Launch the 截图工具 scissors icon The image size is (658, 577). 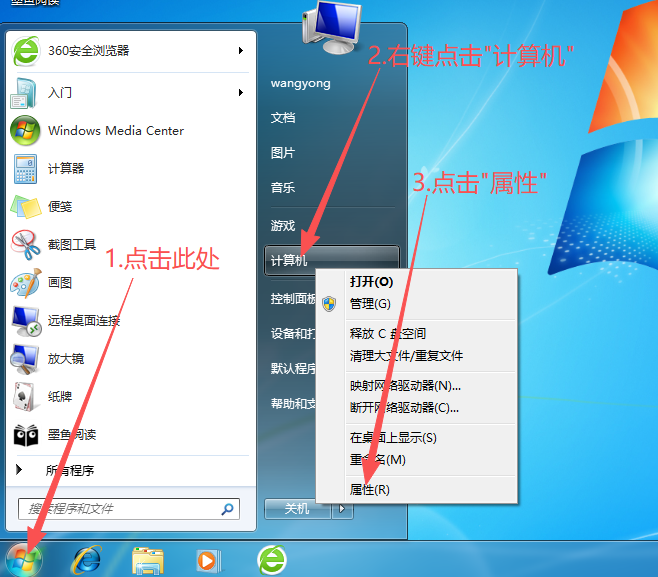coord(26,245)
